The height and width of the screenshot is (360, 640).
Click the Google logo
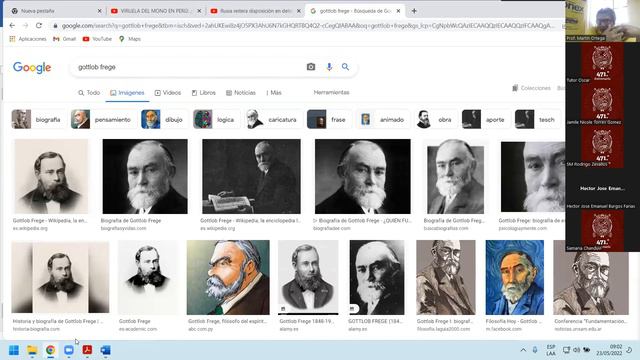(x=32, y=67)
